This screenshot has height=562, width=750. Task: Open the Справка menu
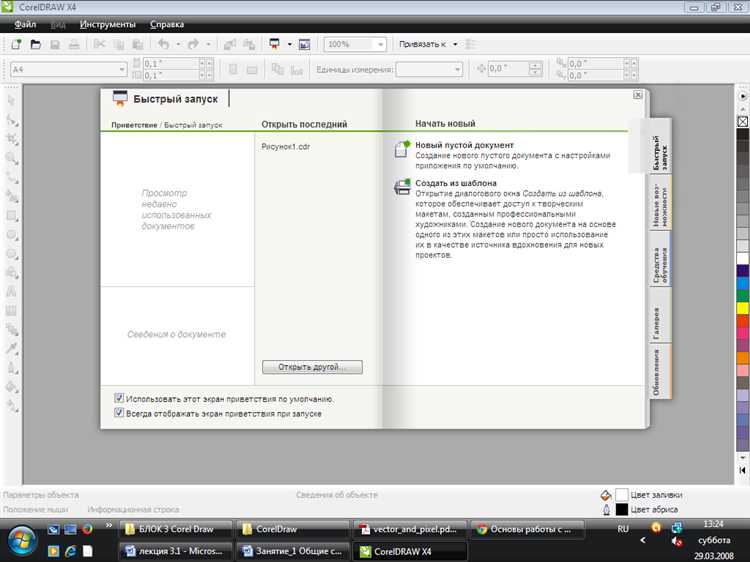point(167,24)
